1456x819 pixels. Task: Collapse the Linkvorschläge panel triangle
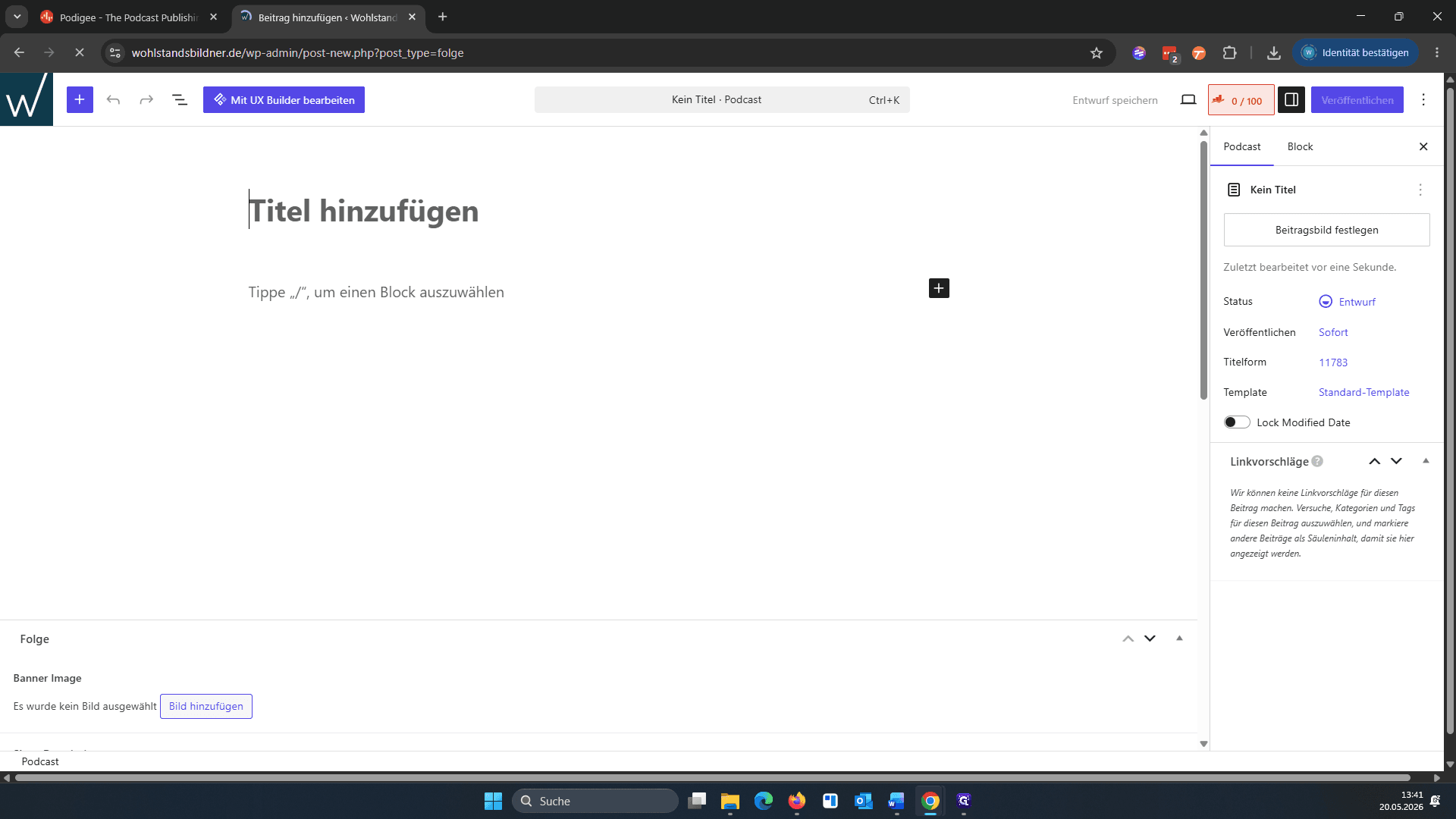coord(1426,461)
